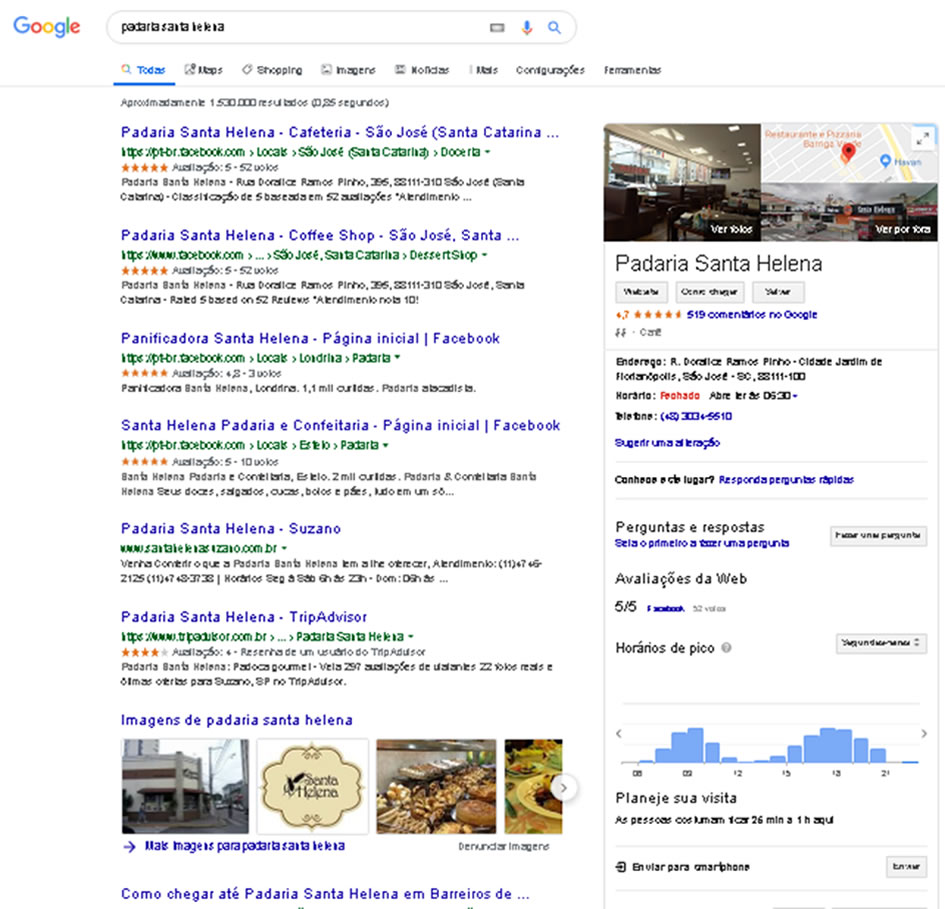Click the Enviar button
This screenshot has height=909, width=945.
pyautogui.click(x=906, y=867)
